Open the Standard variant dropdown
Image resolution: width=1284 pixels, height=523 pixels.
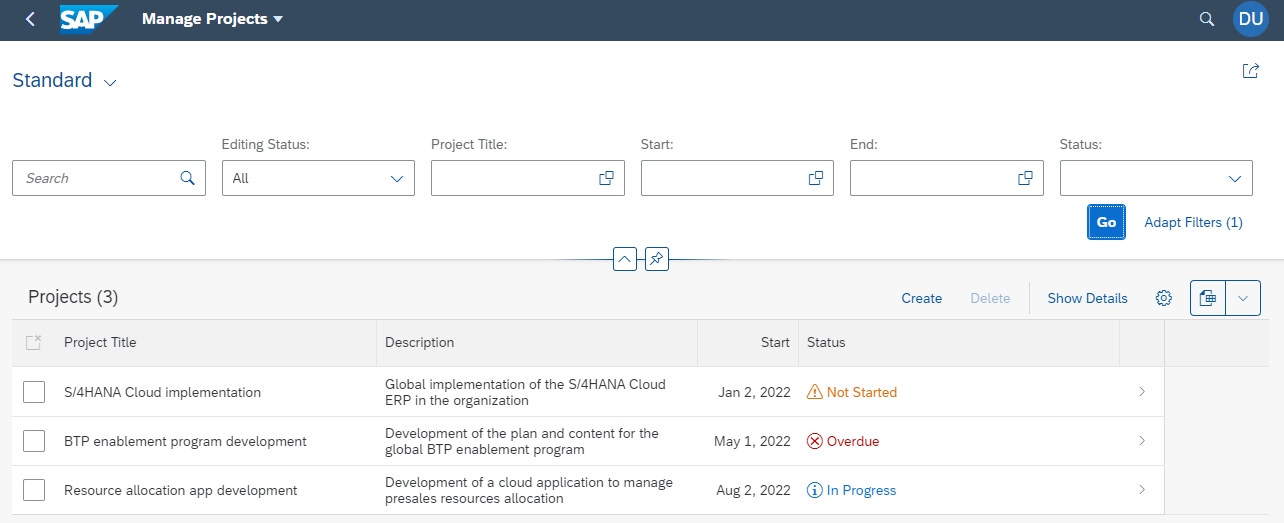click(110, 82)
